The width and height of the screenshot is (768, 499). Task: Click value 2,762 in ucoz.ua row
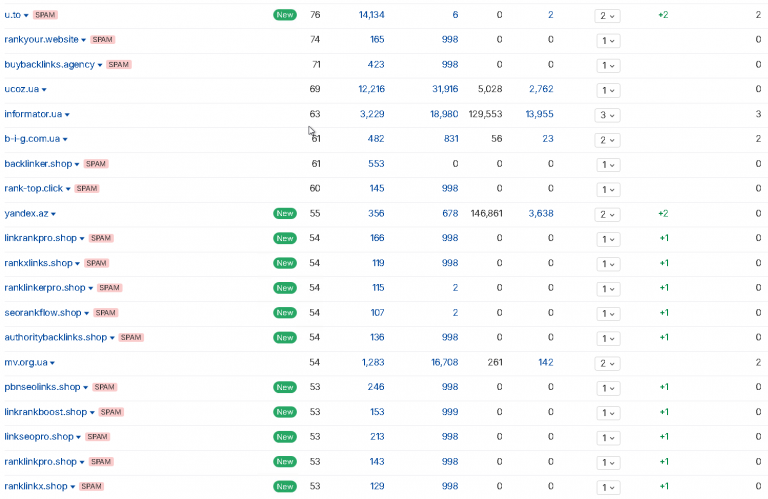[x=541, y=89]
